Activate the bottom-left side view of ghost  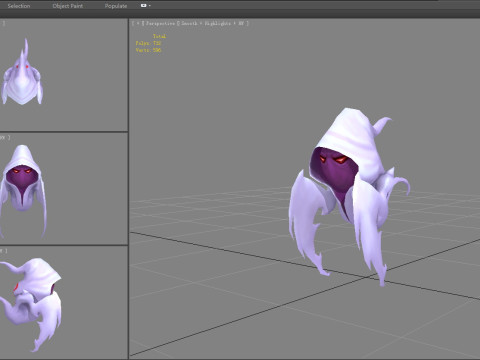63,303
